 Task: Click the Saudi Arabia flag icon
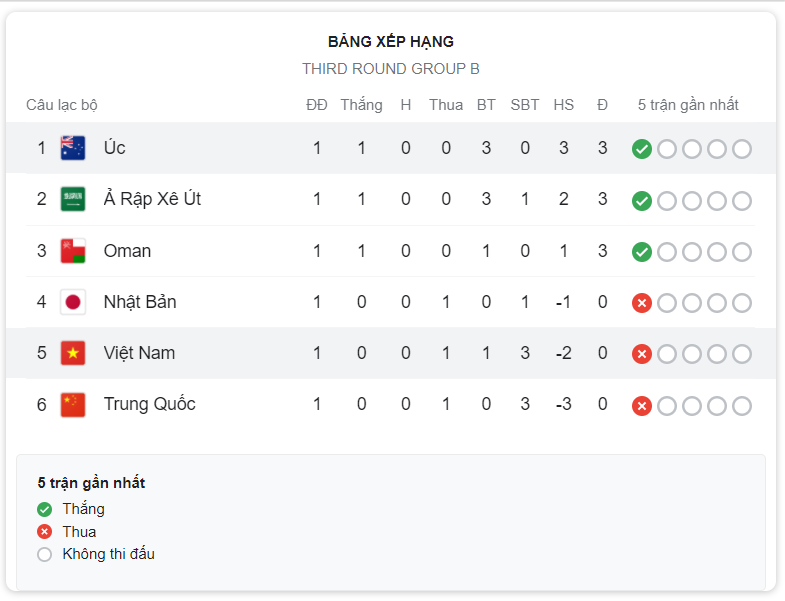73,199
